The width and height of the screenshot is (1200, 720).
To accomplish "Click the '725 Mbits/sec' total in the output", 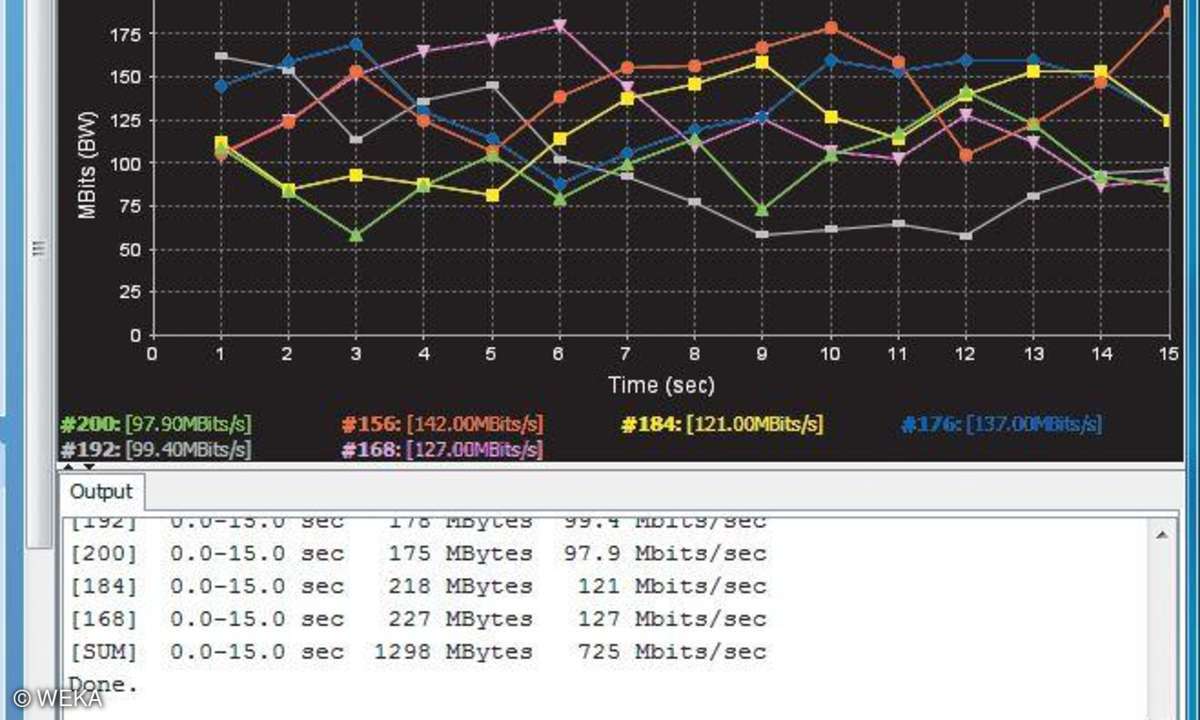I will click(673, 652).
